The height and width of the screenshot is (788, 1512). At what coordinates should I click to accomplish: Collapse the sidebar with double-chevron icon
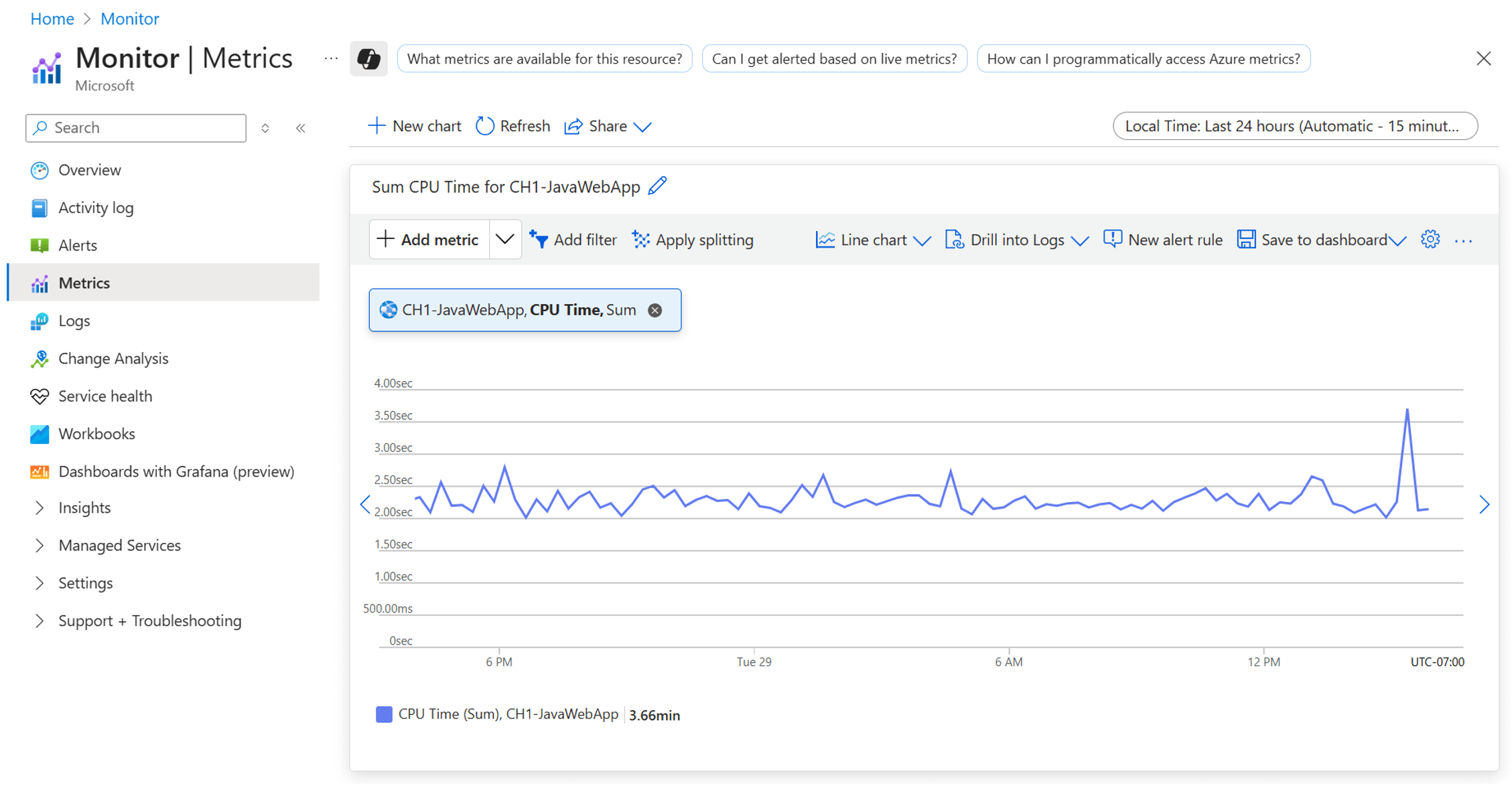click(300, 128)
